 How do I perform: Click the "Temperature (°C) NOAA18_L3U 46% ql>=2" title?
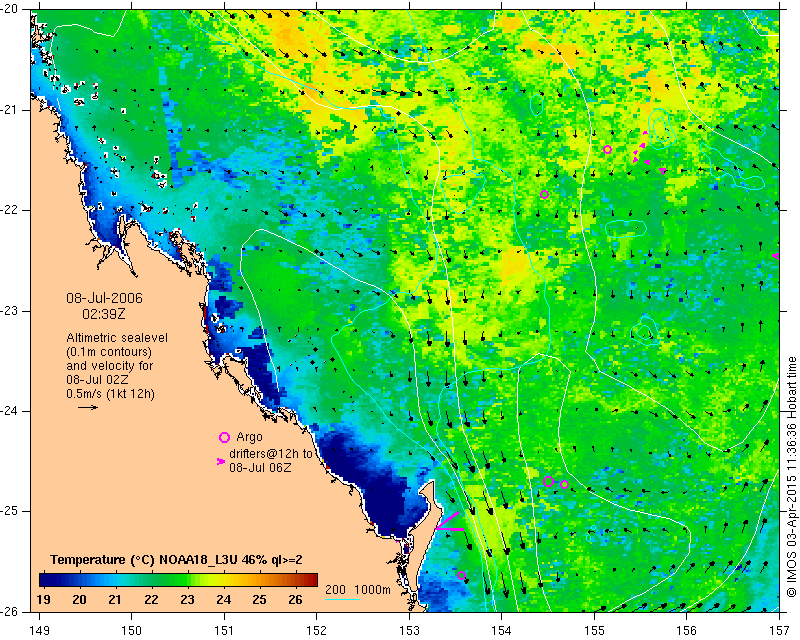click(x=176, y=560)
